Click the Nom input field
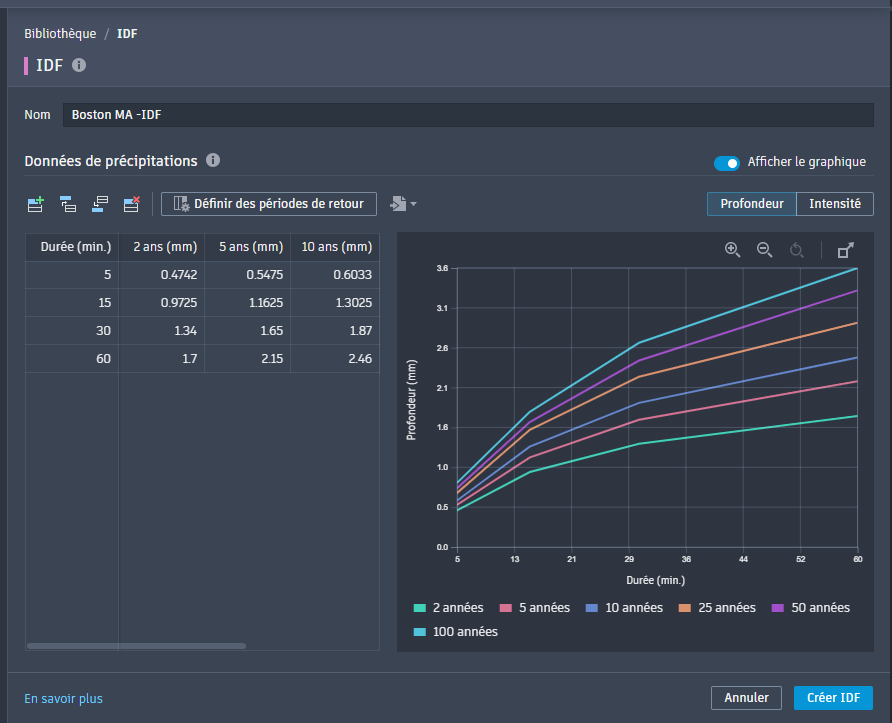This screenshot has height=723, width=892. (468, 115)
